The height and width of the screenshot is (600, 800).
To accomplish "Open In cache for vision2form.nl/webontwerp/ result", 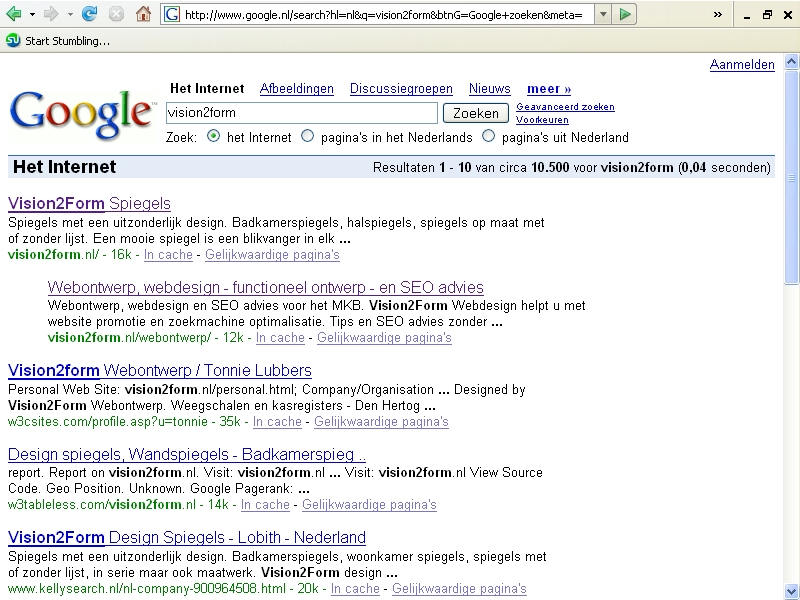I will tap(280, 338).
